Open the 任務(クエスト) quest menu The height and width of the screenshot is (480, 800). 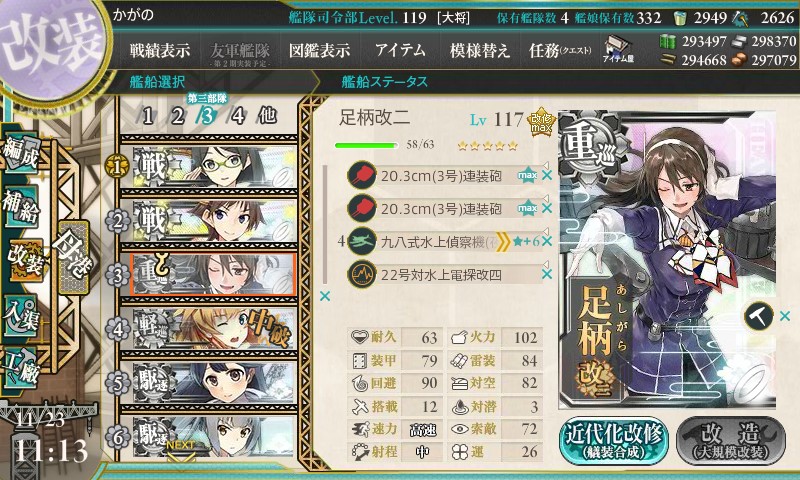point(560,50)
